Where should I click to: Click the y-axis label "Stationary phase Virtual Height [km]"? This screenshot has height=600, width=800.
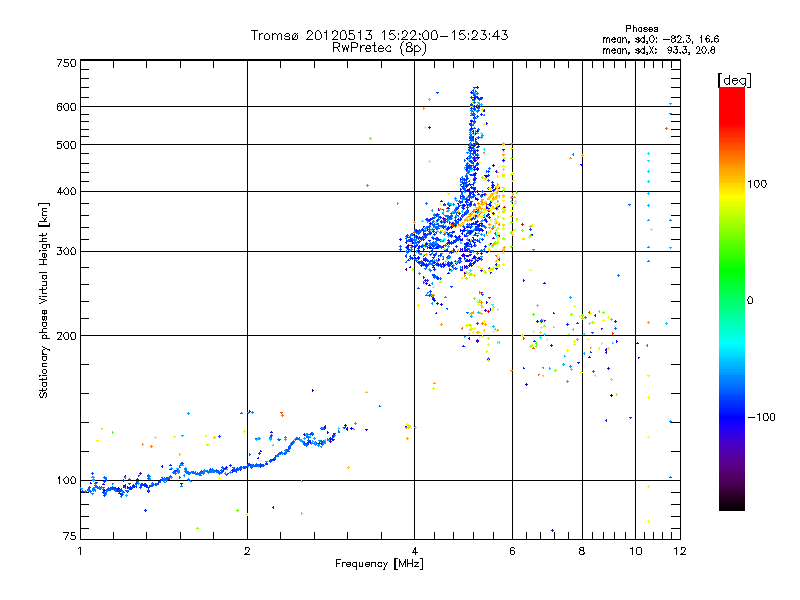coord(43,300)
